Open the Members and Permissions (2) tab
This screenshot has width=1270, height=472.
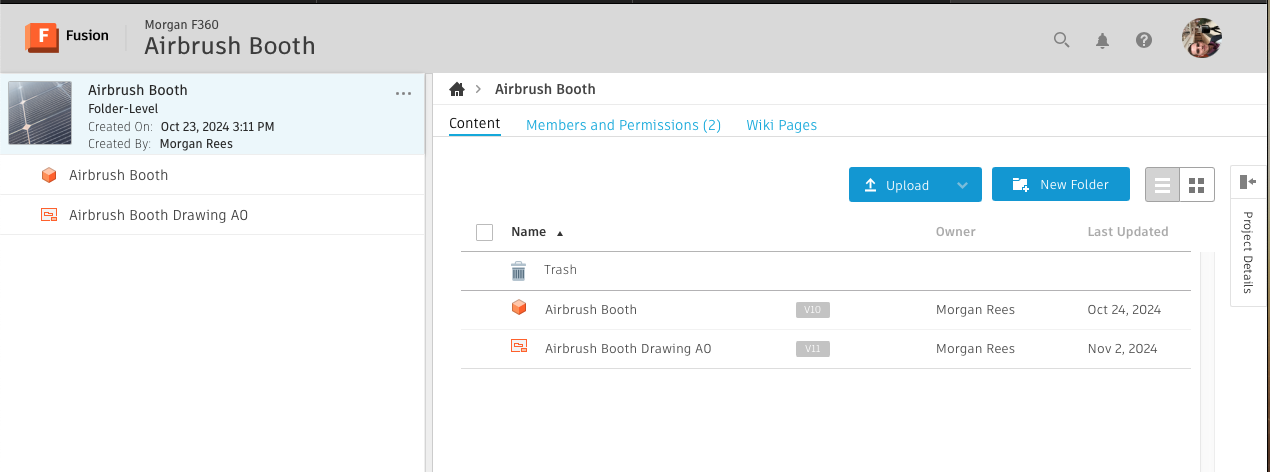[623, 125]
